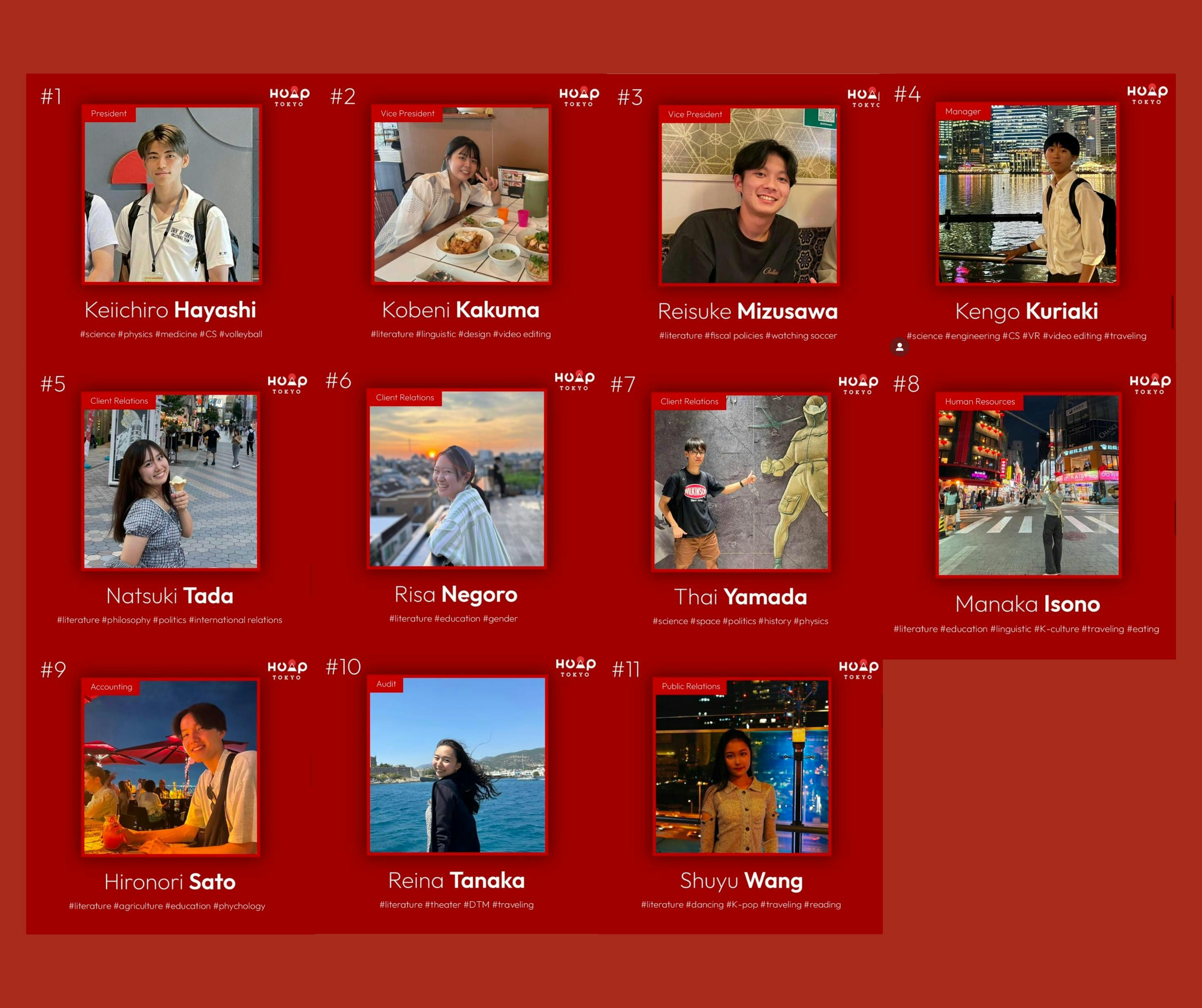This screenshot has height=1008, width=1202.
Task: Click the hashtags under Natsuki Tada
Action: [169, 620]
